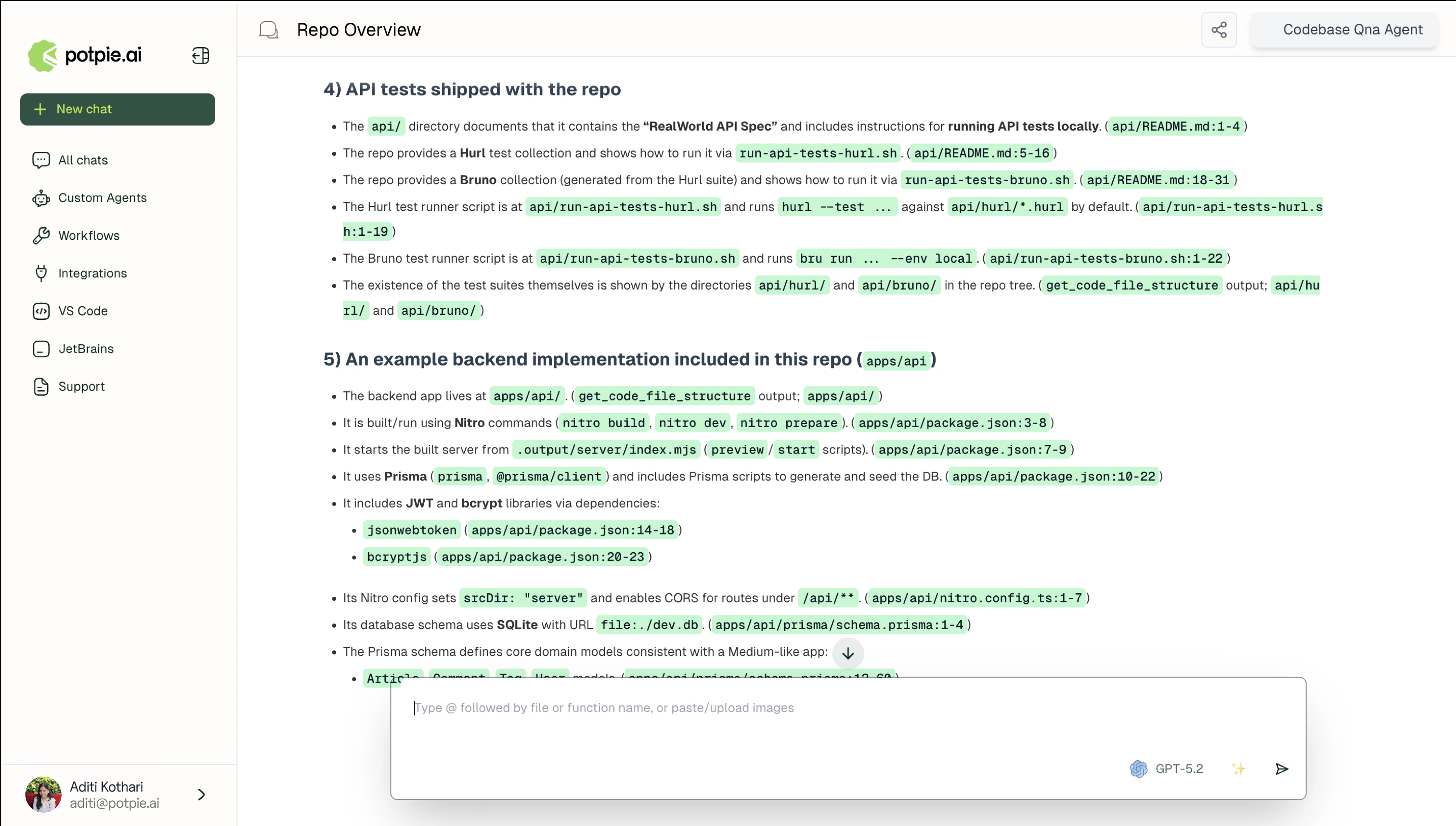Open the VS Code extension page

pos(83,311)
